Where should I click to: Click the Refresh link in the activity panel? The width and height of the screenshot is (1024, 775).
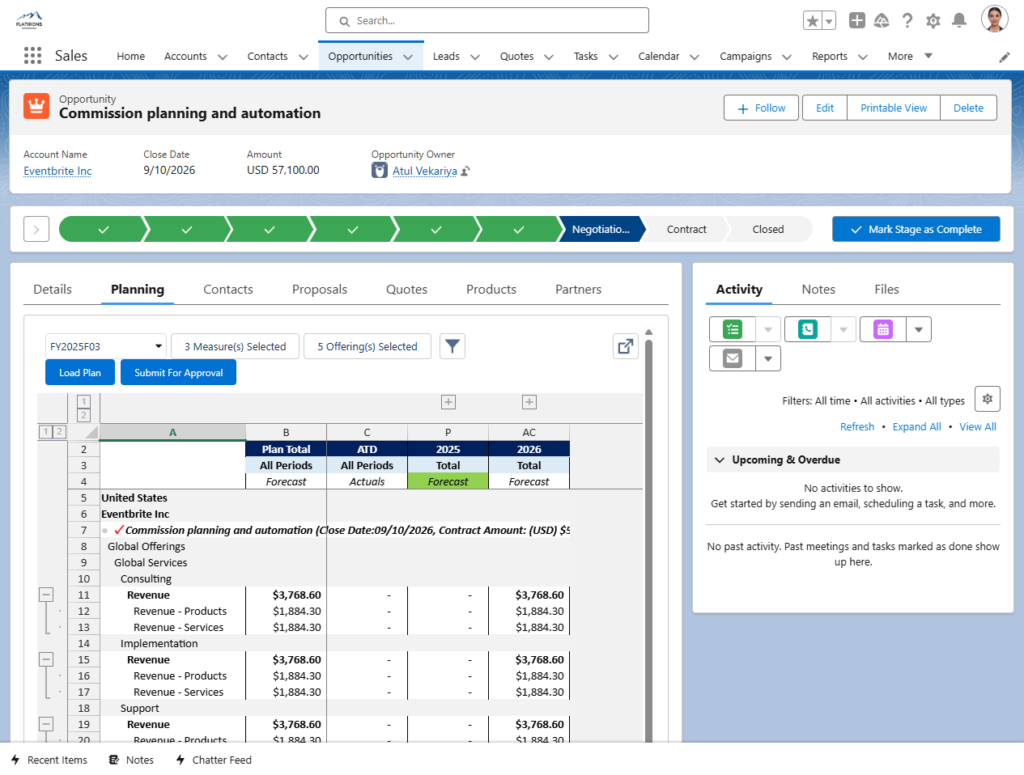pyautogui.click(x=857, y=426)
